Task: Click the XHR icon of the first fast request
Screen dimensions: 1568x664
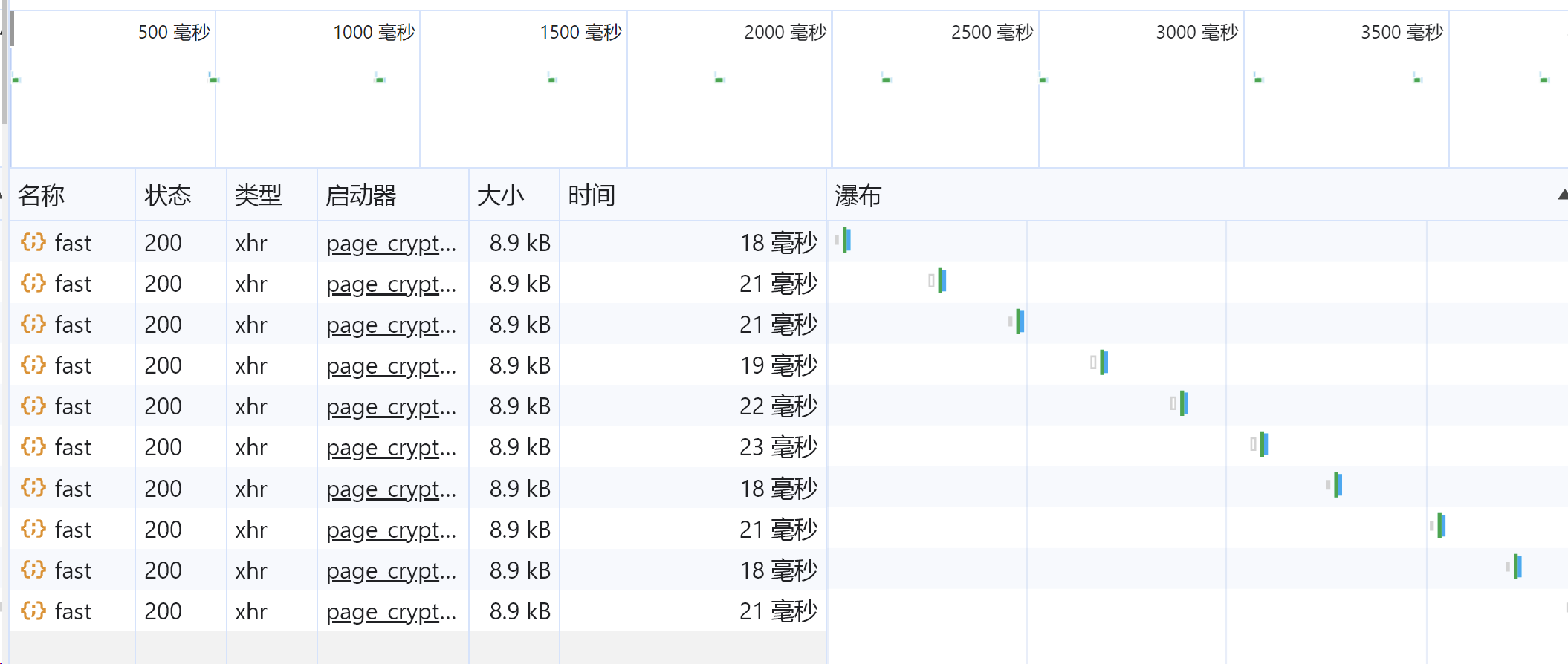Action: click(33, 242)
